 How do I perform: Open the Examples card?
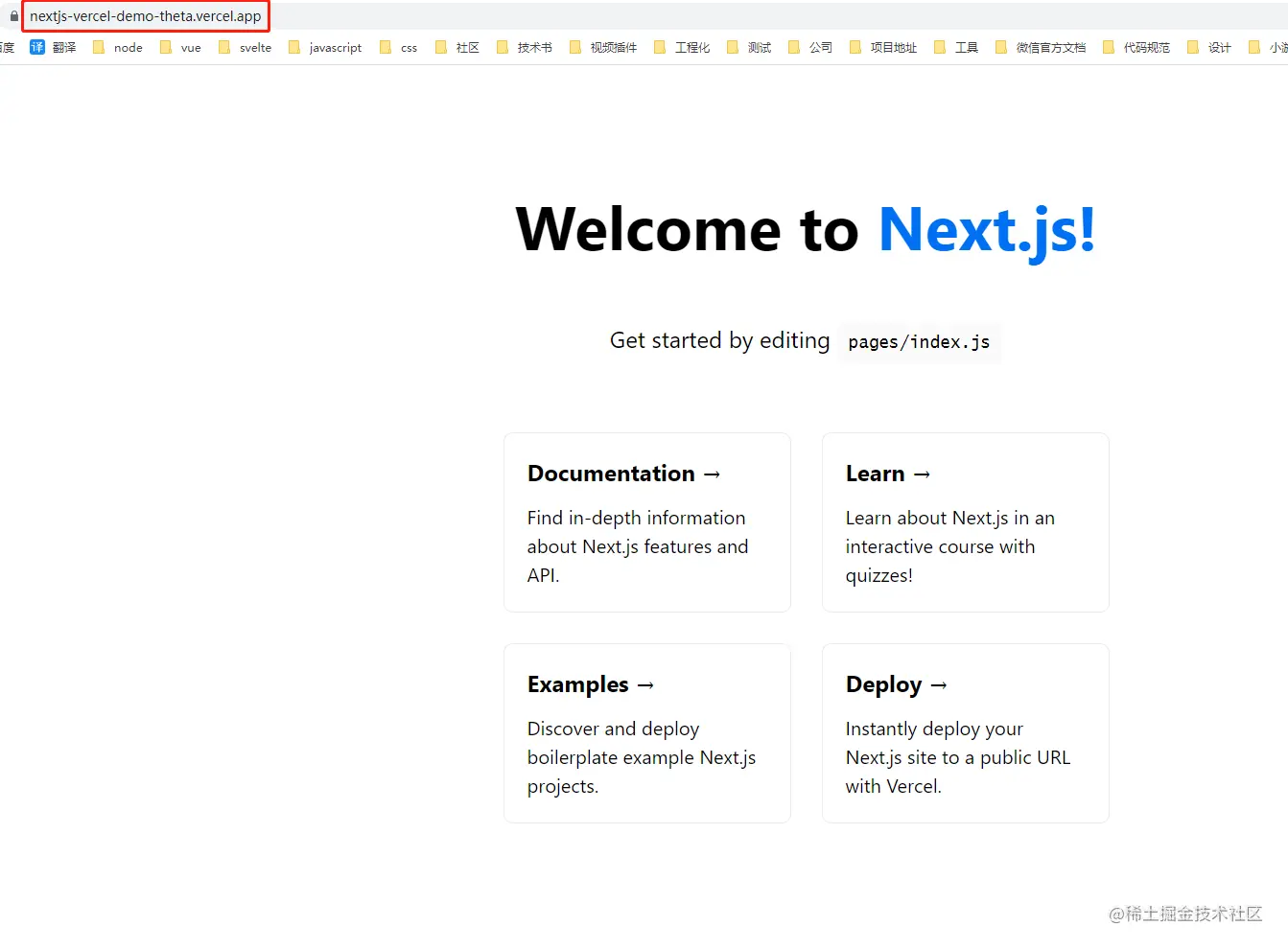coord(647,733)
